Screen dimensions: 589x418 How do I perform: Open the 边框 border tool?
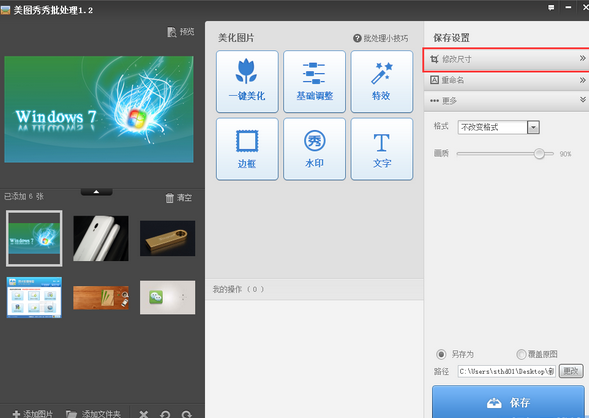click(247, 149)
